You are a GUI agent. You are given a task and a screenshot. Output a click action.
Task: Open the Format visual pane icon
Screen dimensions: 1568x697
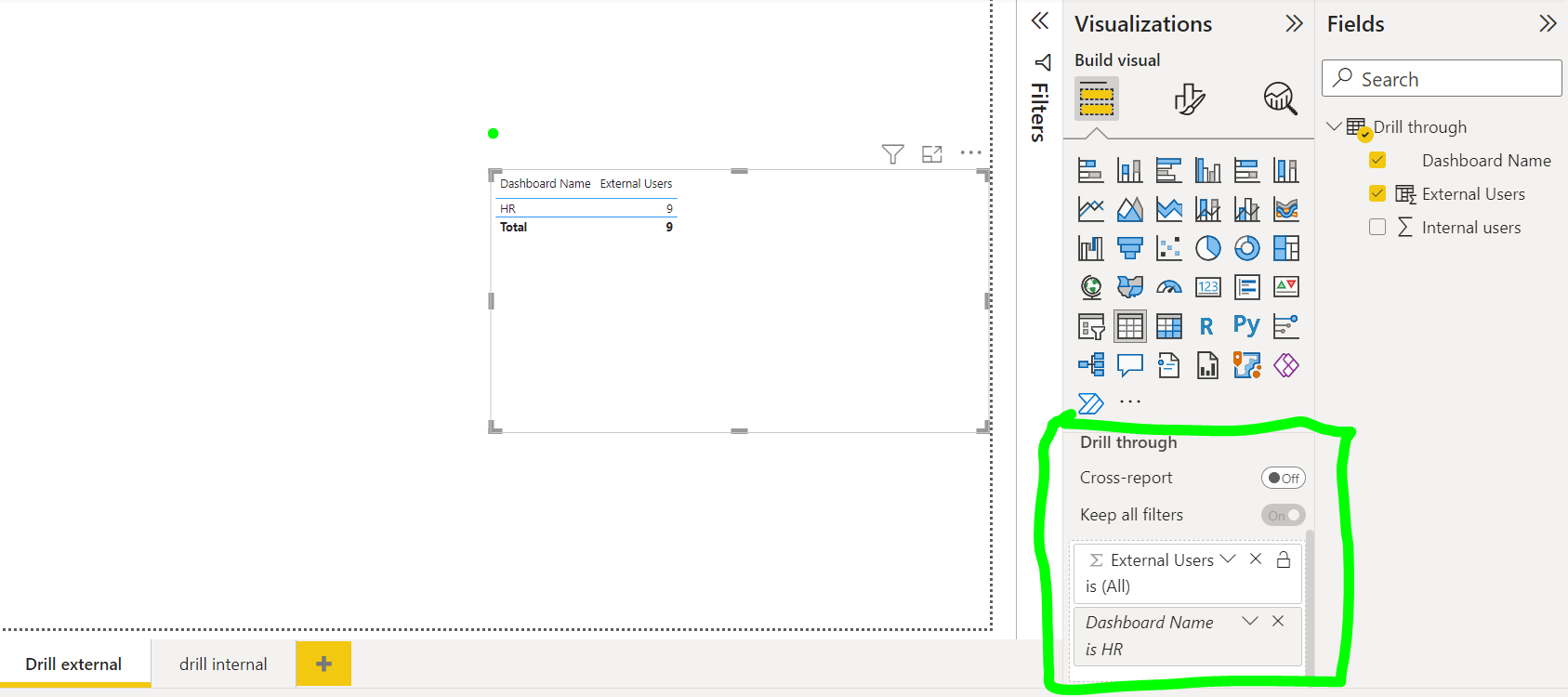coord(1189,99)
